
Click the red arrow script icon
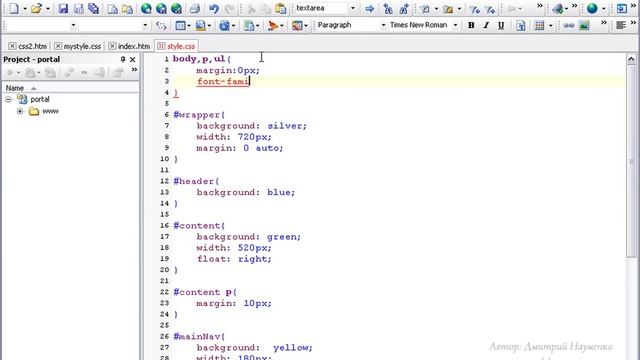pos(273,25)
